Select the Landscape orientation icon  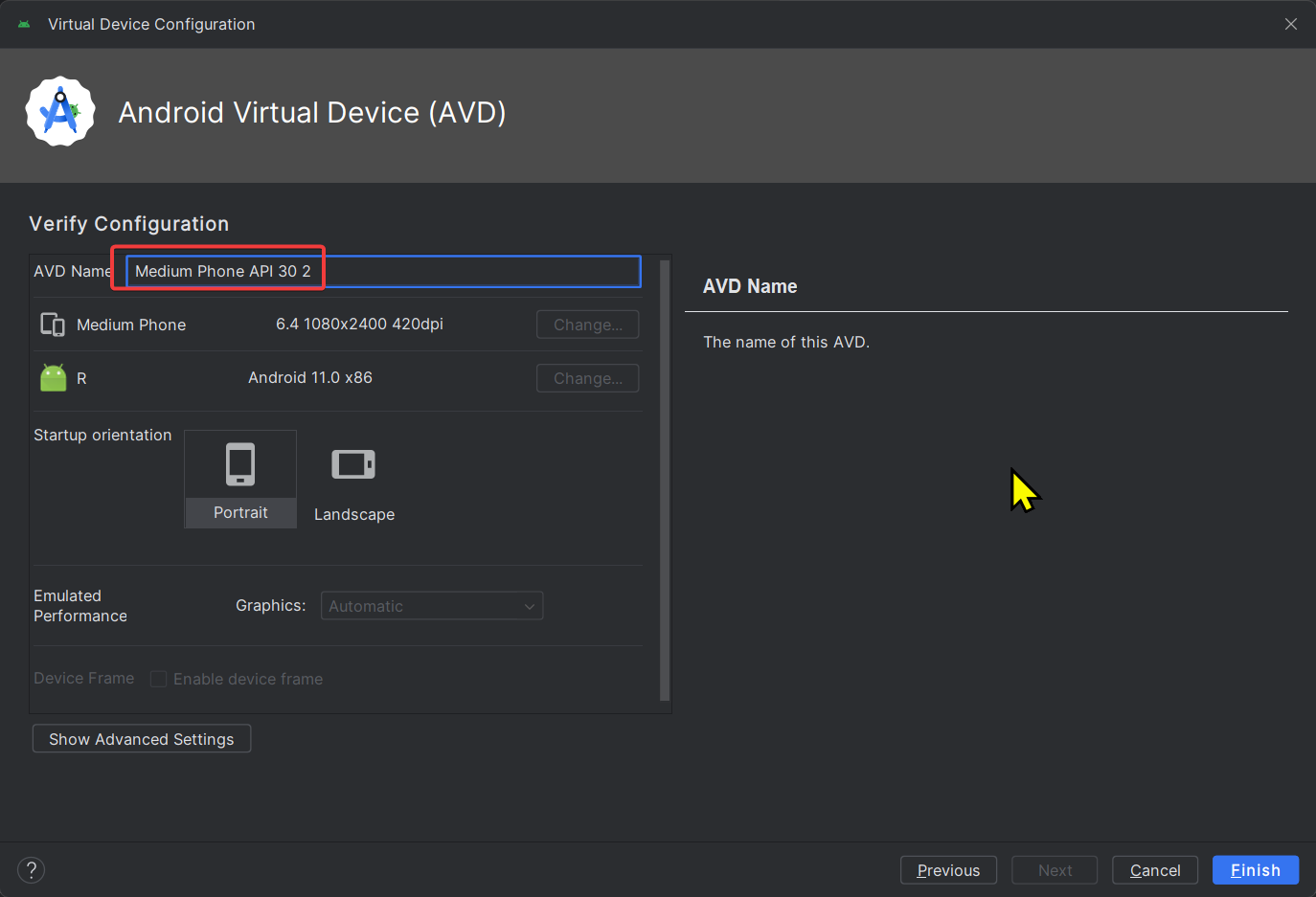click(x=353, y=464)
